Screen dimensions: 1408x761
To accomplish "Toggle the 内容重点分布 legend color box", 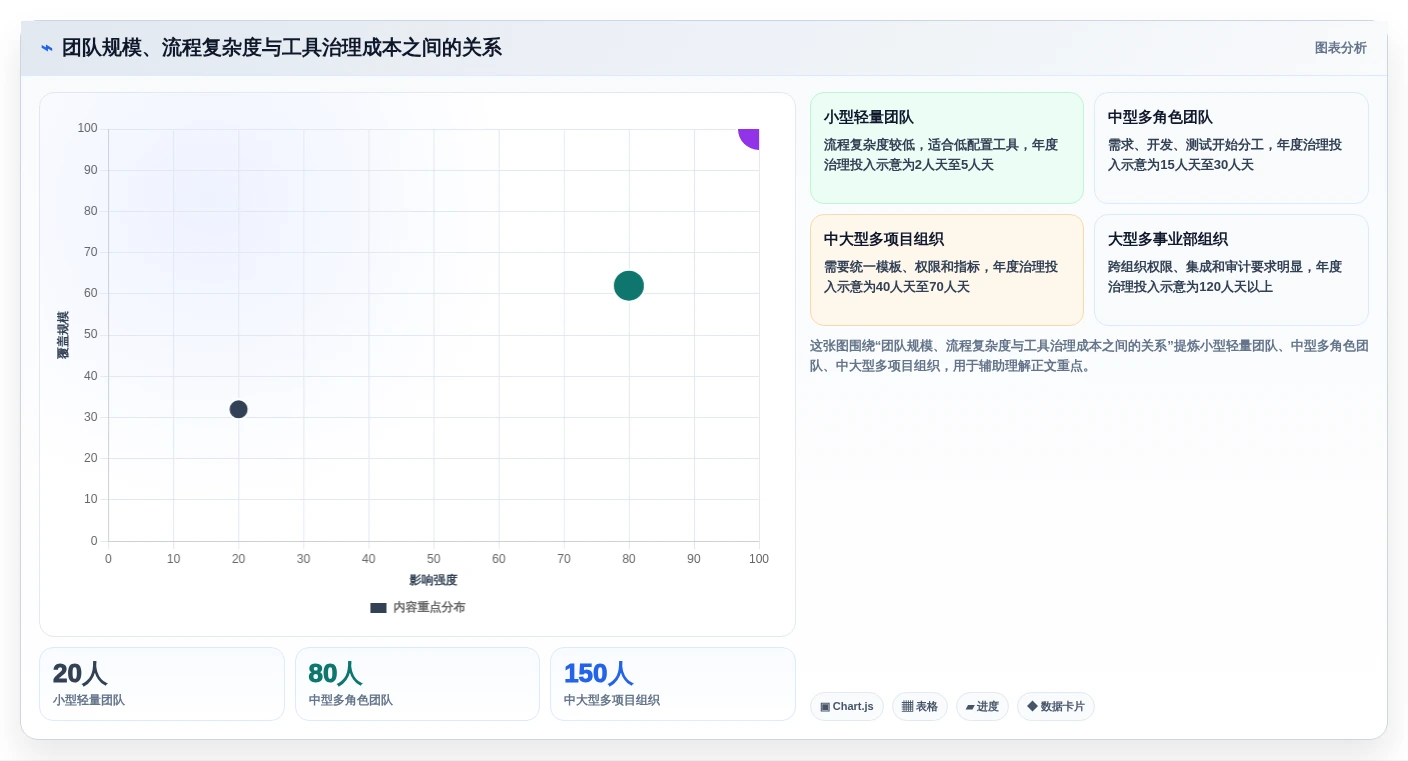I will tap(378, 608).
